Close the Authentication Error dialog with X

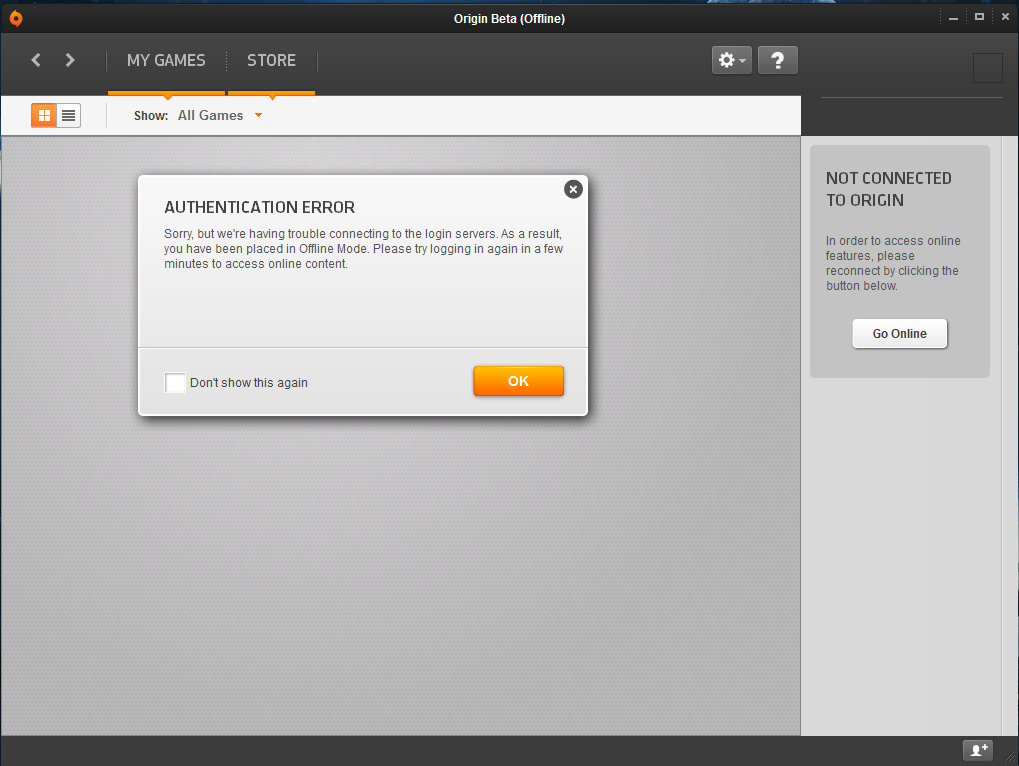[x=573, y=189]
